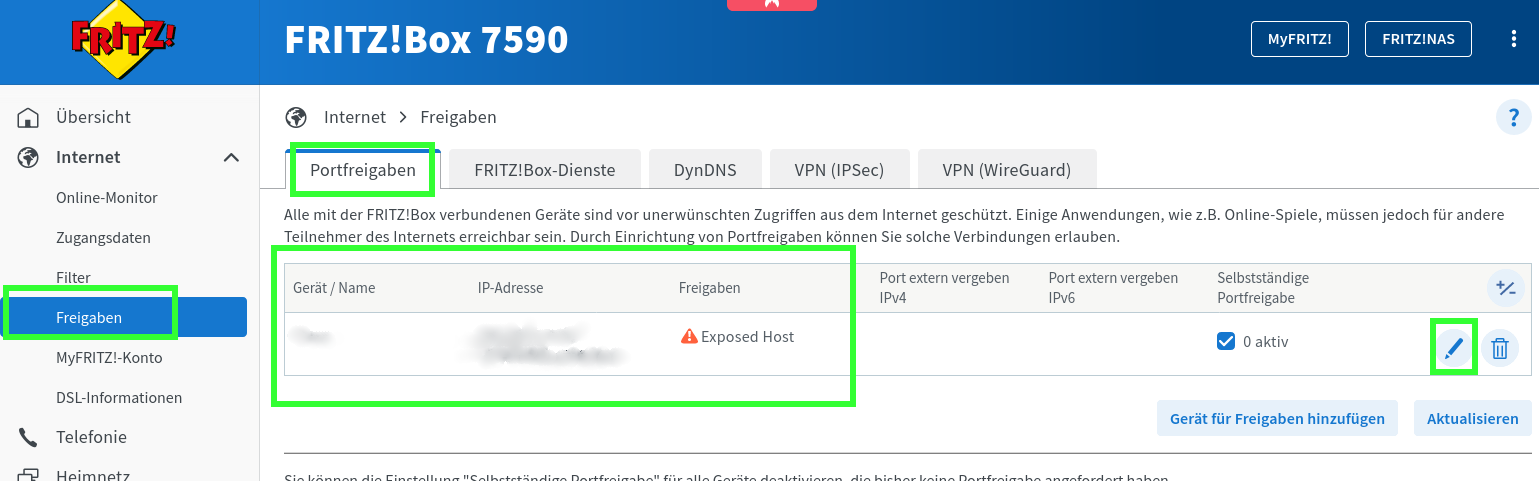Screen dimensions: 1539x481
Task: Collapse the Internet section chevron
Action: pos(231,158)
